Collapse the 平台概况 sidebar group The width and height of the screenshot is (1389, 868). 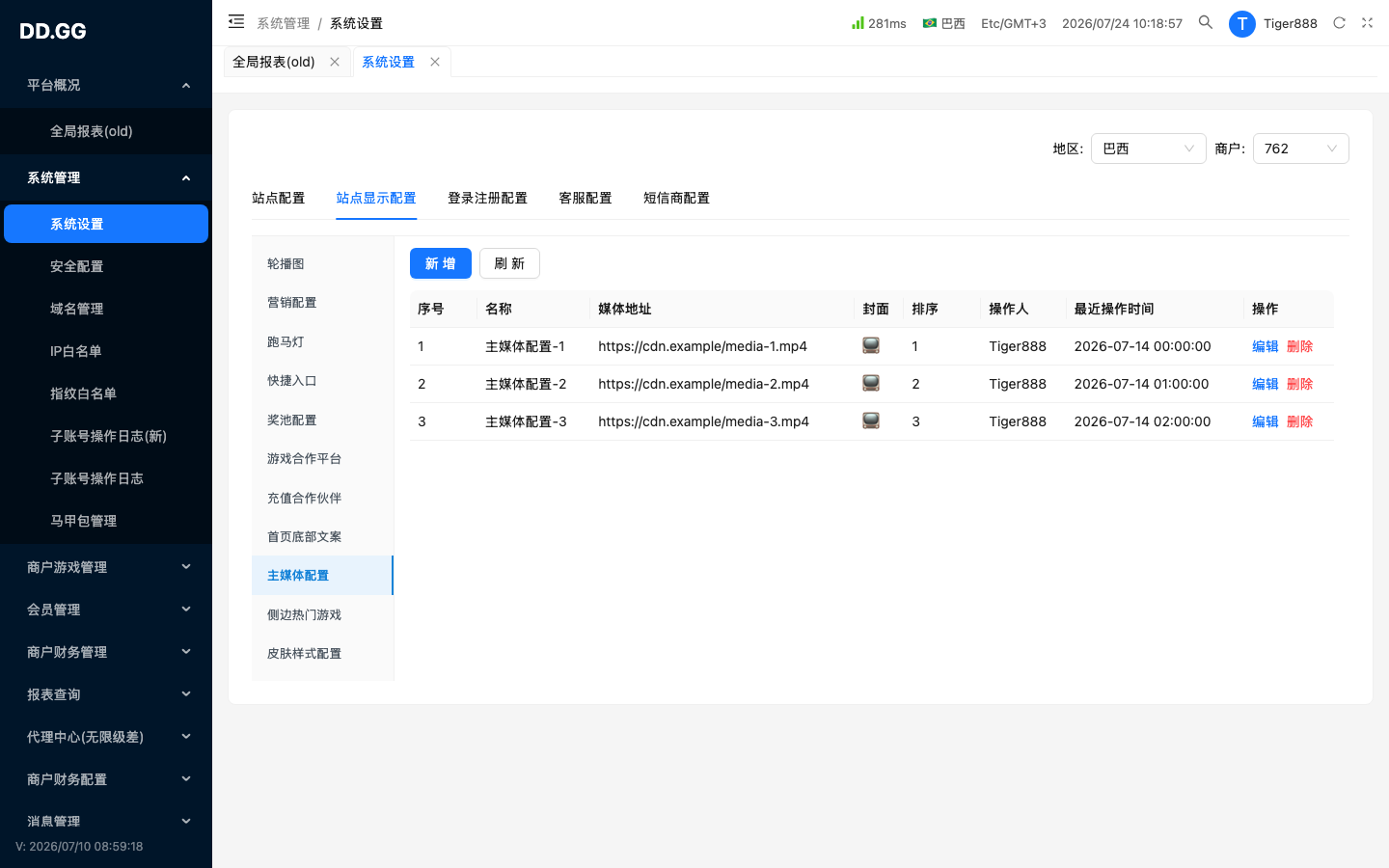tap(106, 85)
